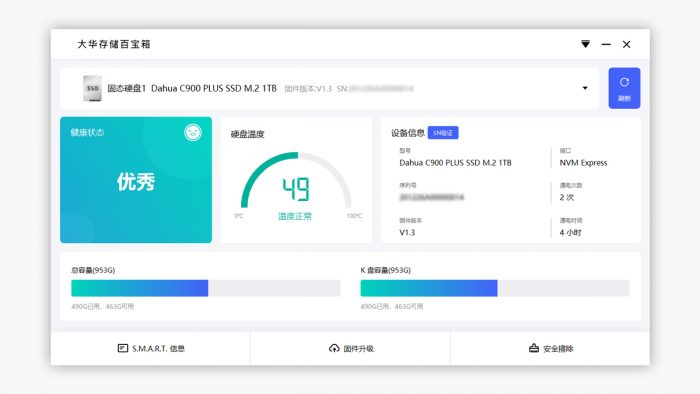Click the firmware version V1.3 value

point(407,232)
